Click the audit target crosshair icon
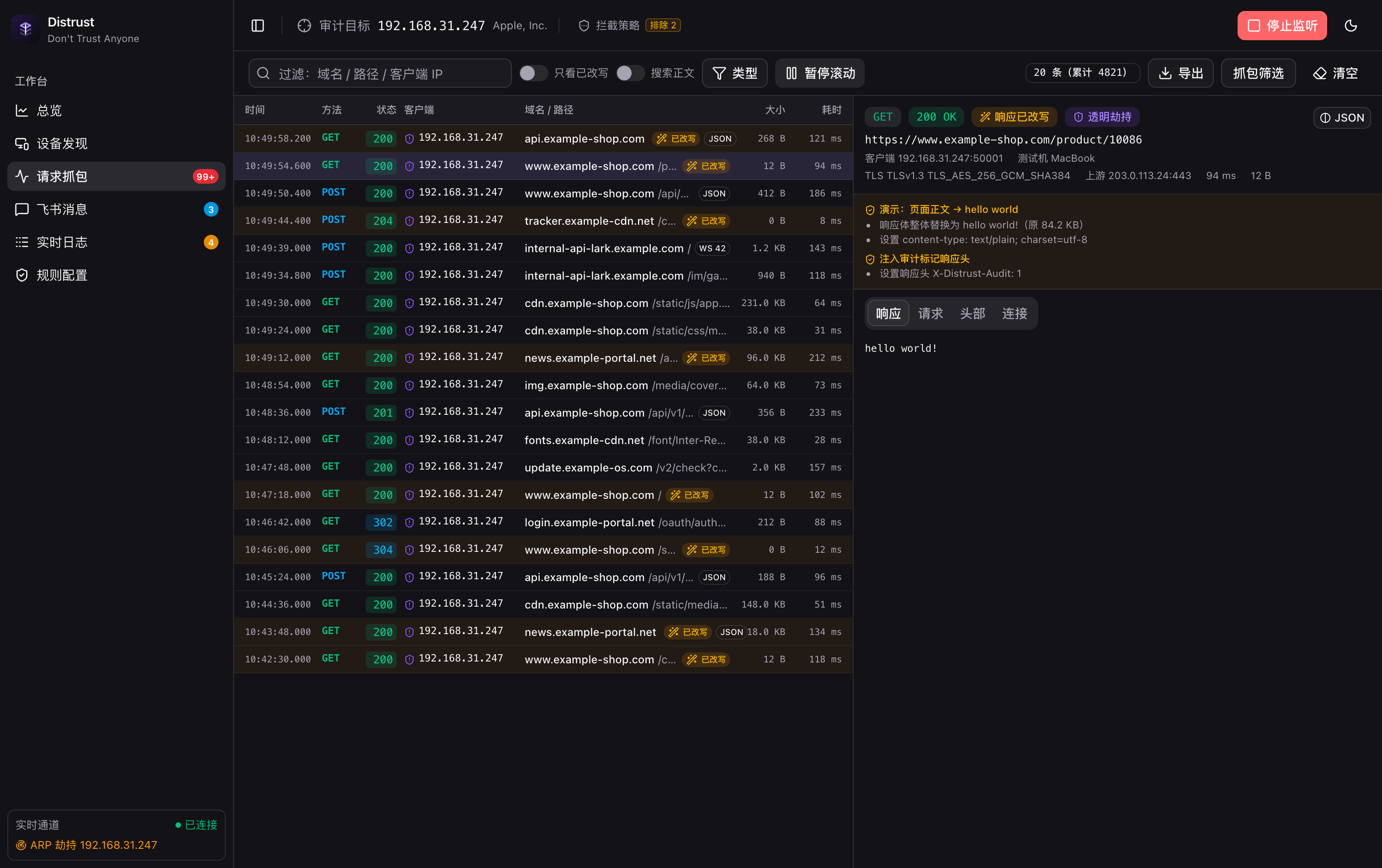Image resolution: width=1382 pixels, height=868 pixels. (304, 25)
